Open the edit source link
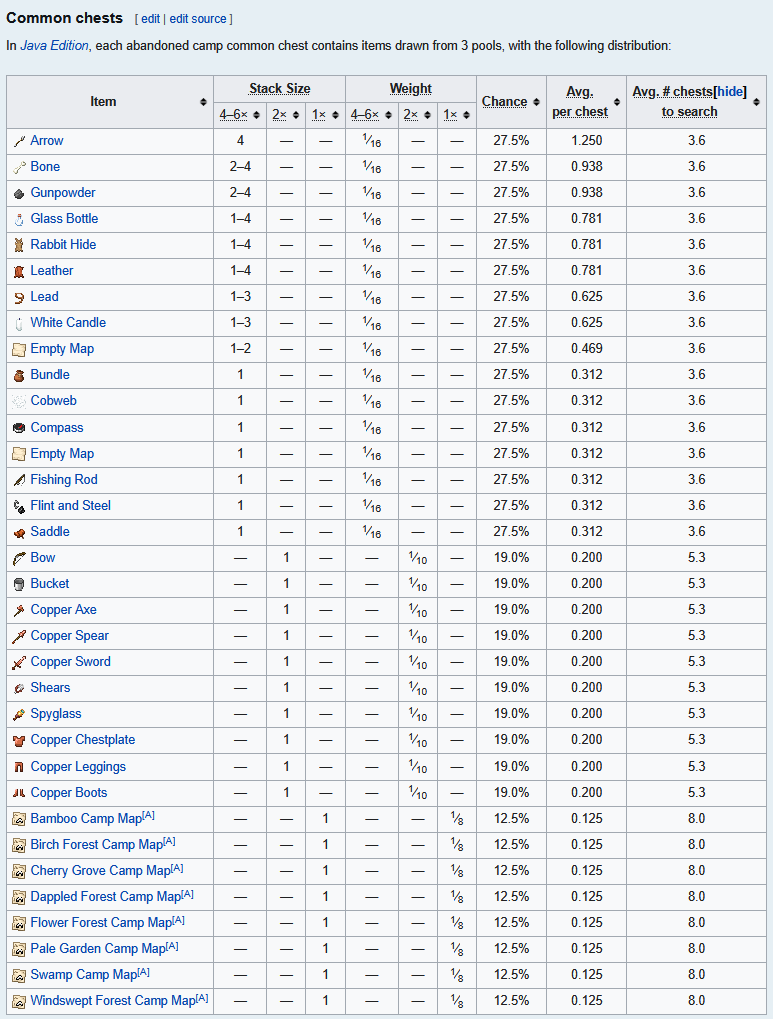The width and height of the screenshot is (773, 1019). point(198,19)
